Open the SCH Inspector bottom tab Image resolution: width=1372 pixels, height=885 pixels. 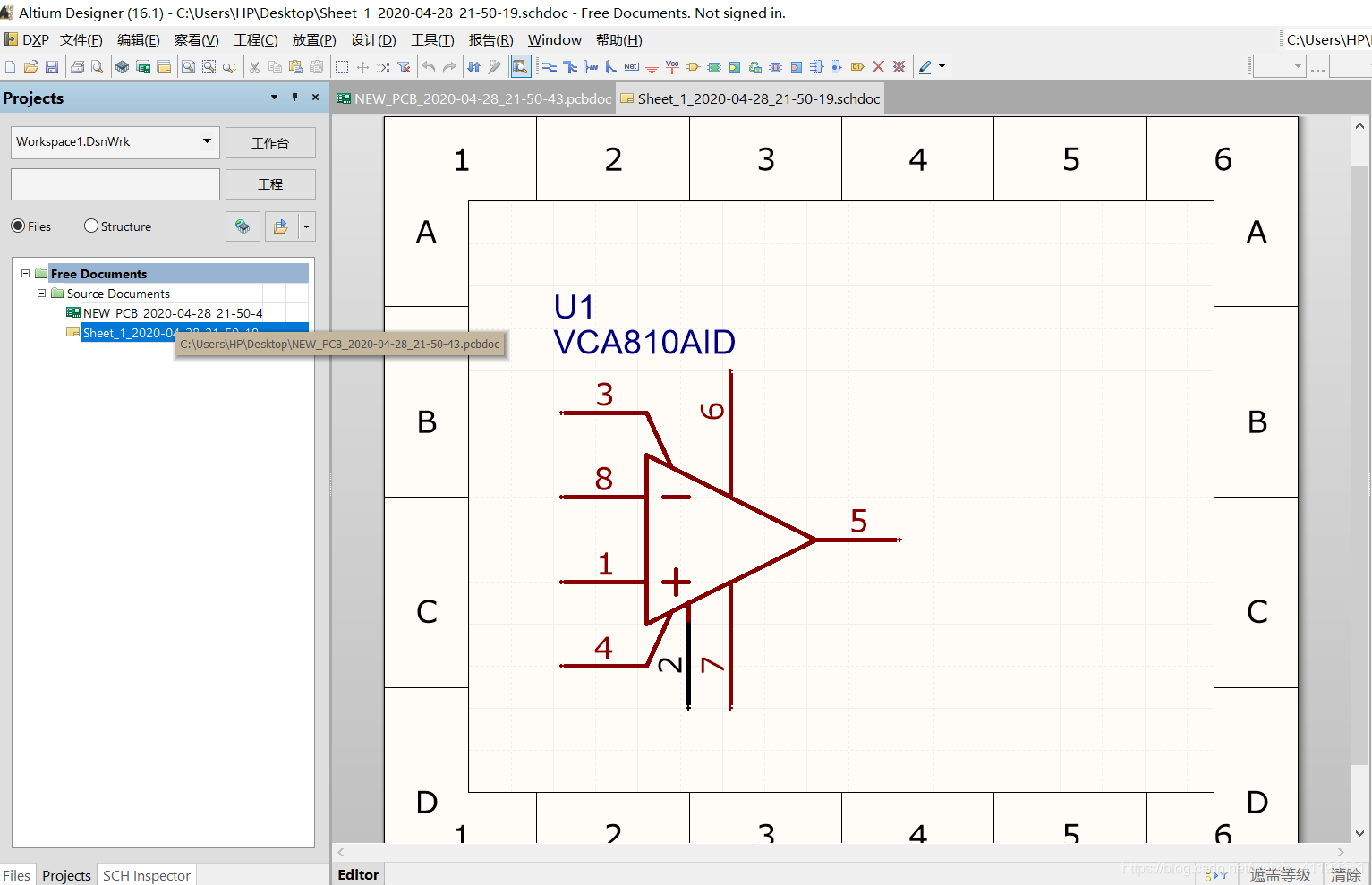point(147,875)
